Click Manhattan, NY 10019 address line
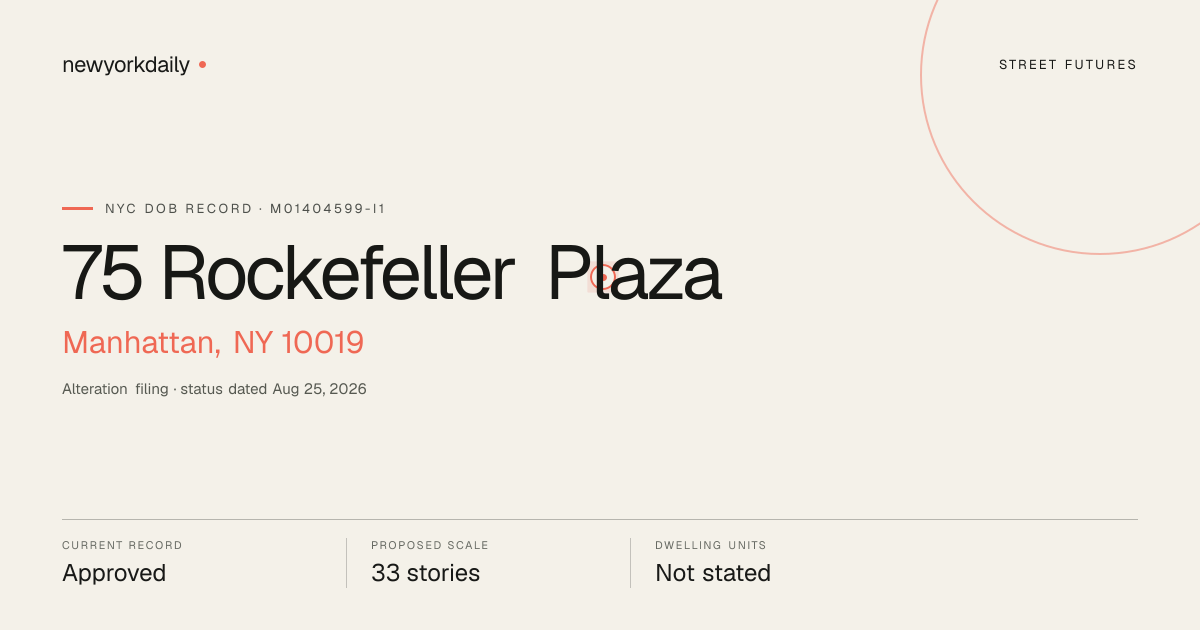Image resolution: width=1200 pixels, height=630 pixels. coord(213,343)
